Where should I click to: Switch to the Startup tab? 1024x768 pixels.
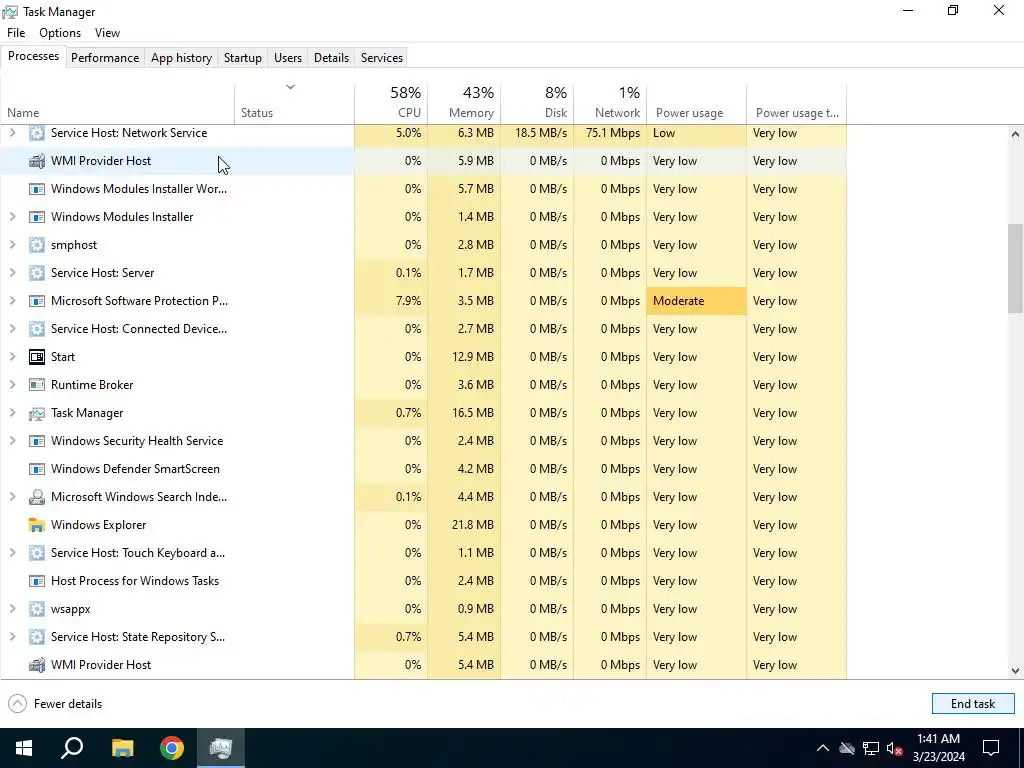(x=243, y=57)
